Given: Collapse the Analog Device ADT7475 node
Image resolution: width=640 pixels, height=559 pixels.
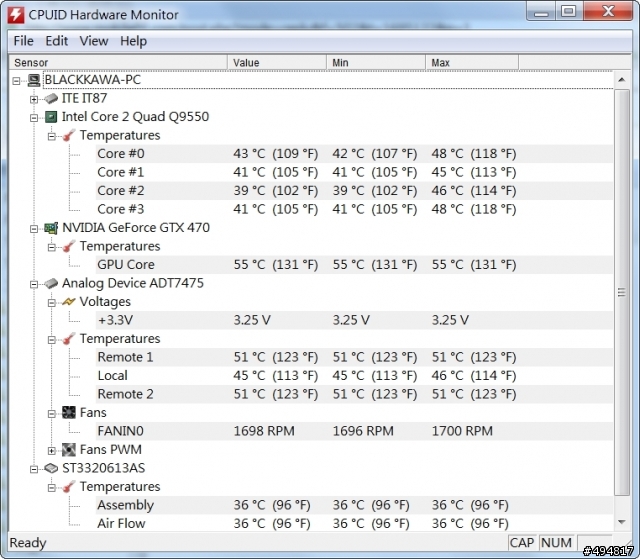Looking at the screenshot, I should tap(34, 284).
